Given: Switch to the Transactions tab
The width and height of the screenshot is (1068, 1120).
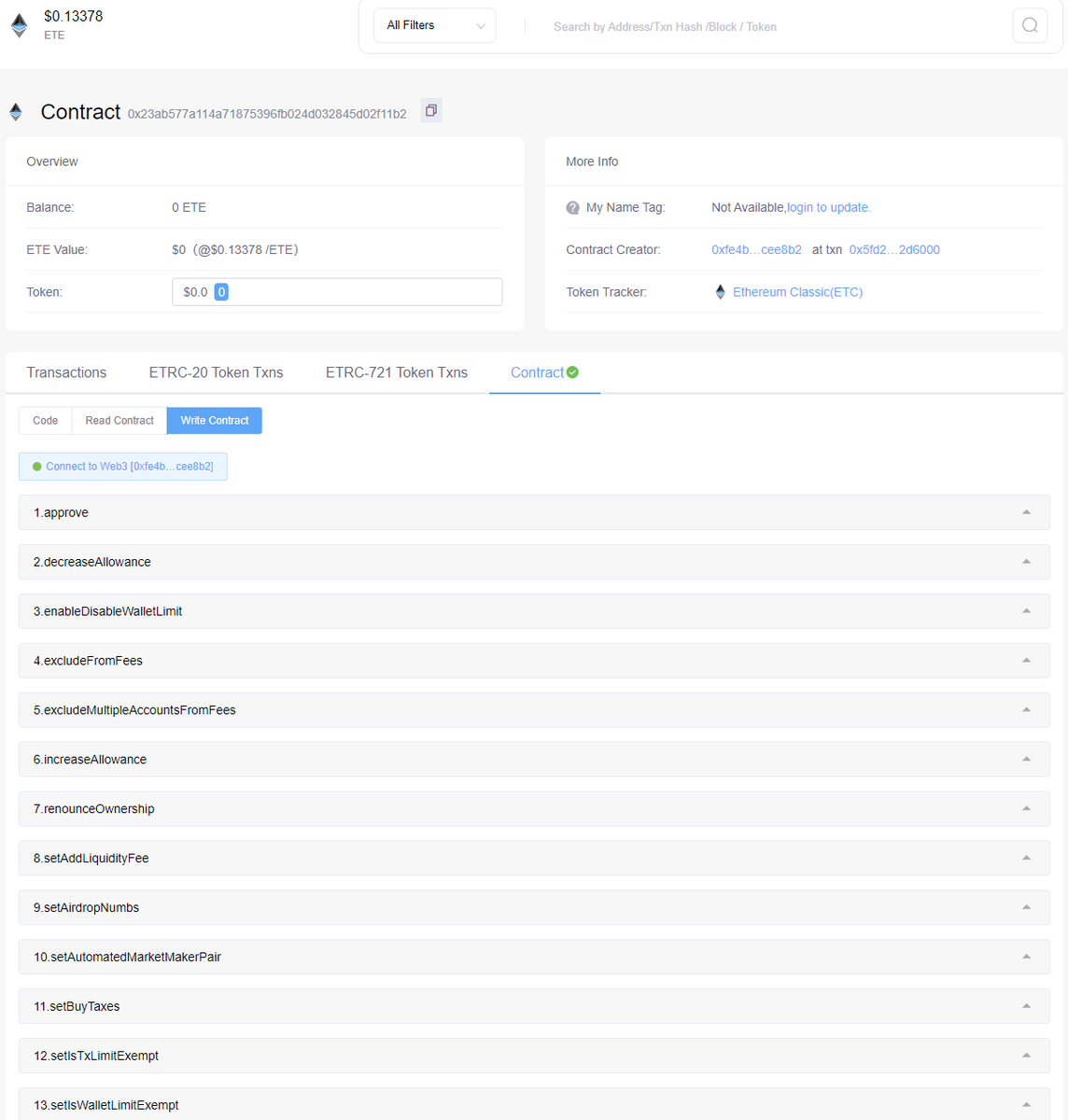Looking at the screenshot, I should pyautogui.click(x=66, y=372).
